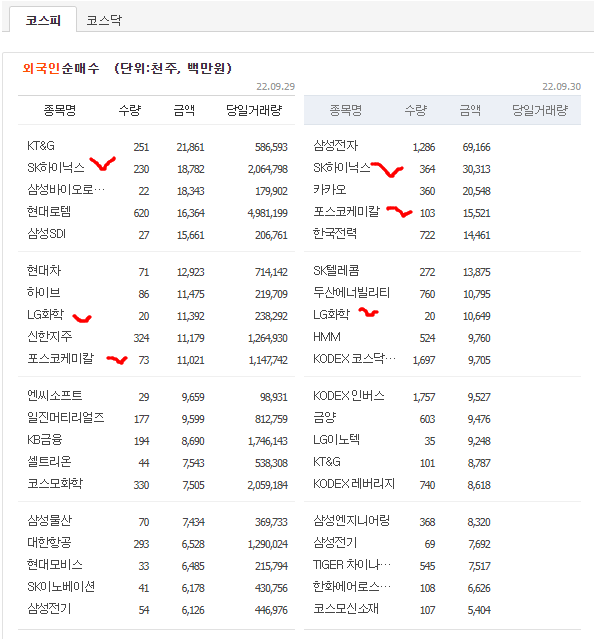594x639 pixels.
Task: Open 하이브 stock link
Action: (x=44, y=293)
